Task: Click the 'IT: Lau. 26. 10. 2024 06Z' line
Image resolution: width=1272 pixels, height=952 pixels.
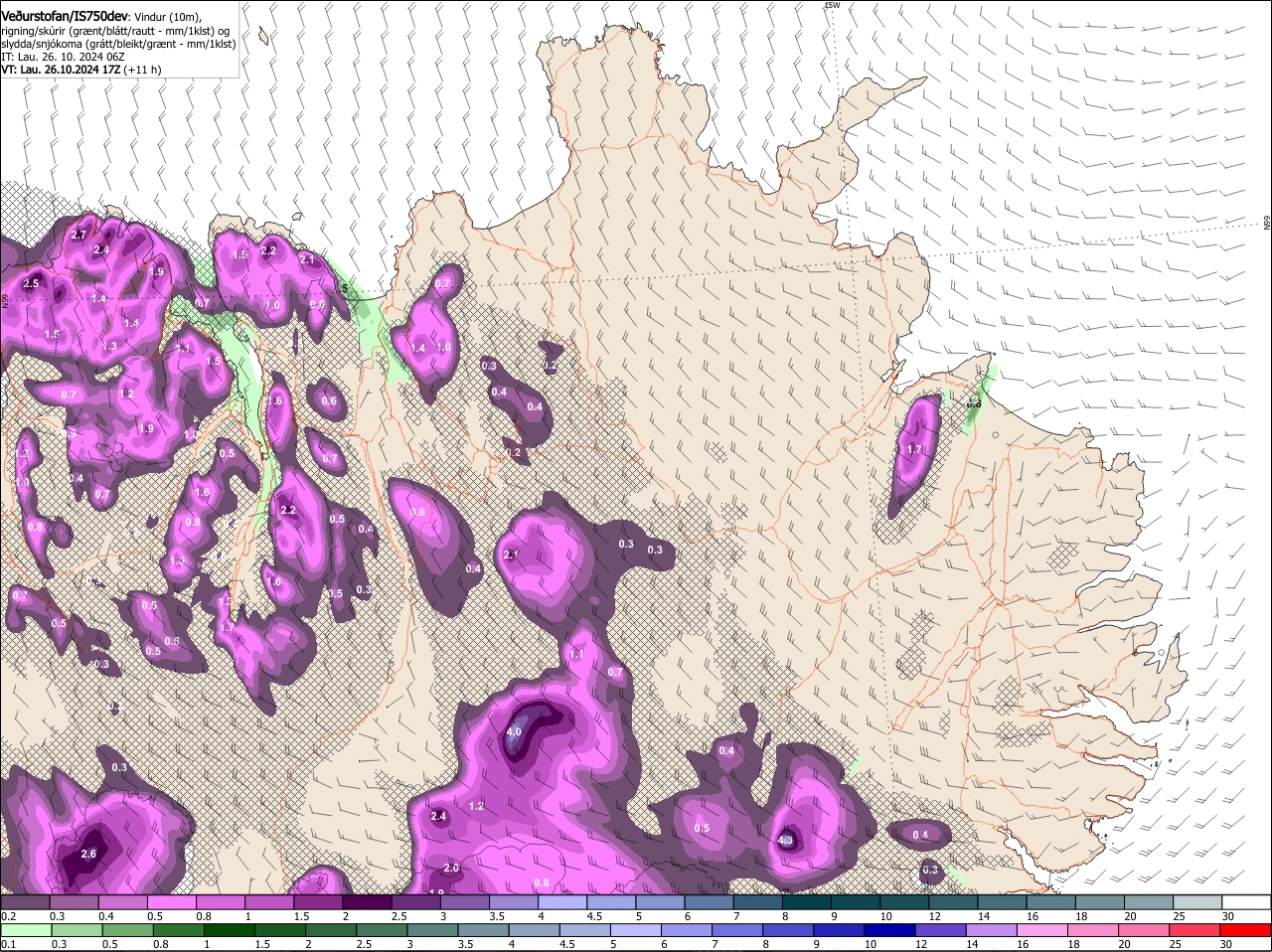Action: click(63, 57)
